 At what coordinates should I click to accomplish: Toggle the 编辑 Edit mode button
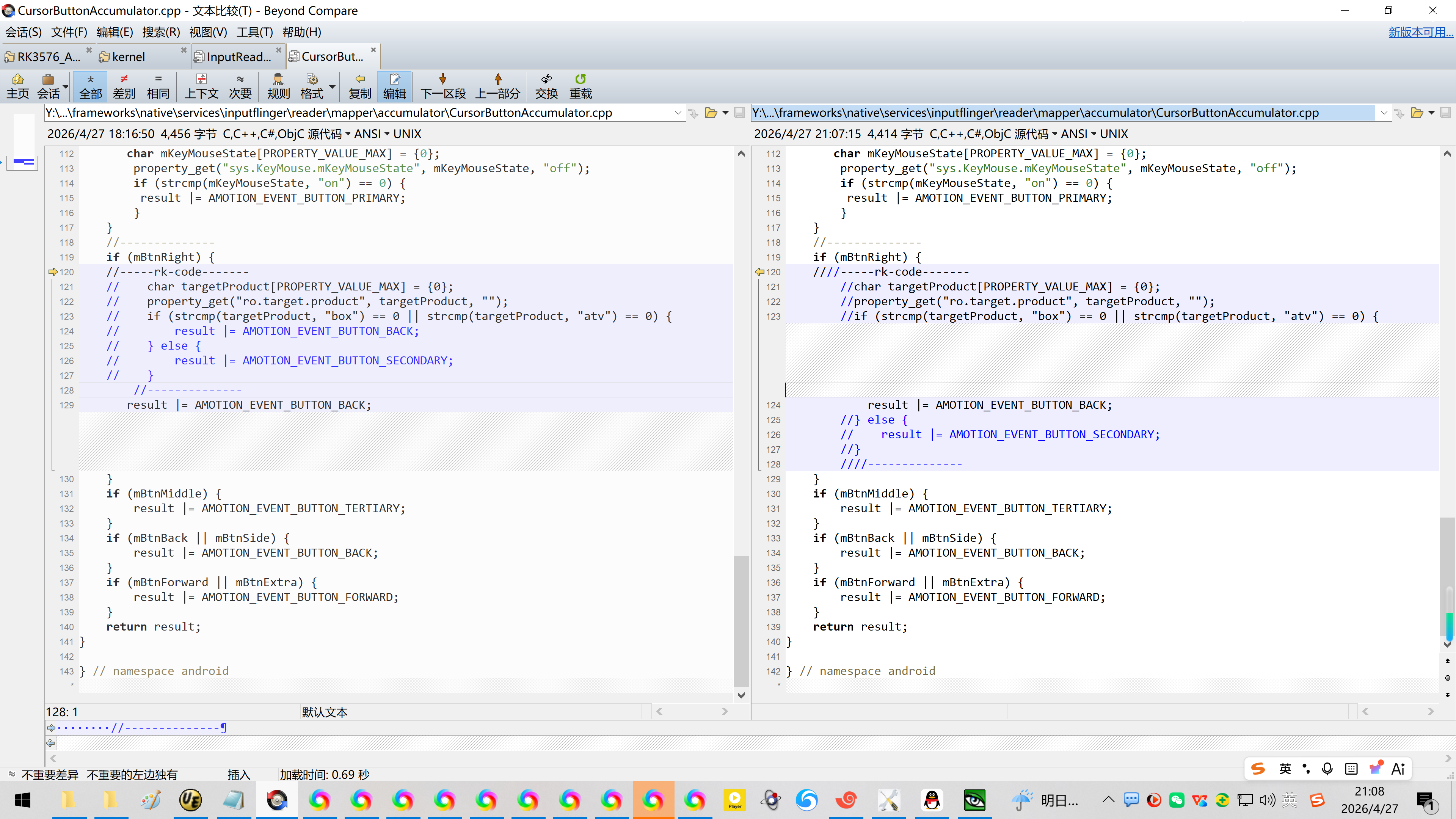tap(394, 86)
